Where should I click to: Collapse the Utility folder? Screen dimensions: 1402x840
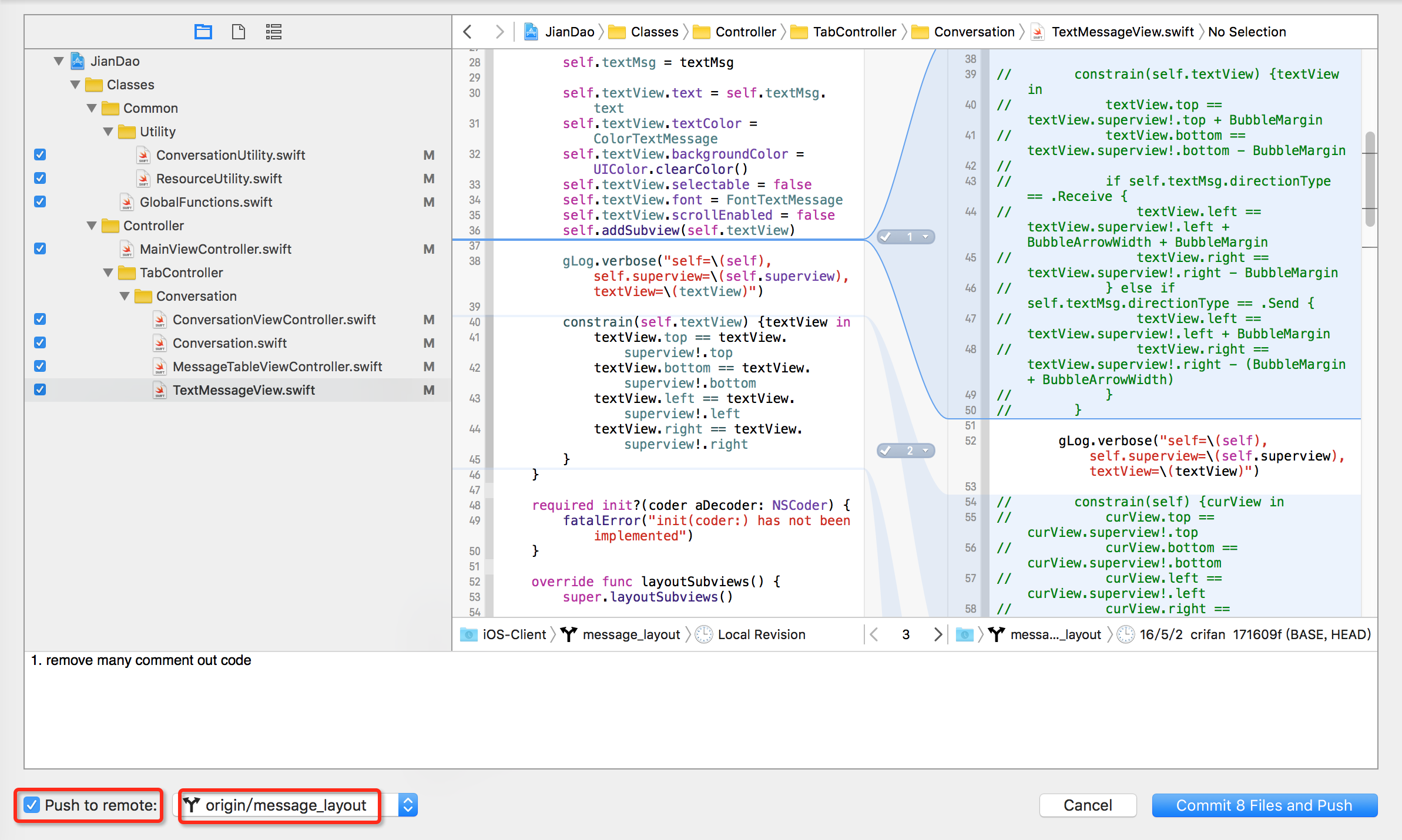(108, 132)
